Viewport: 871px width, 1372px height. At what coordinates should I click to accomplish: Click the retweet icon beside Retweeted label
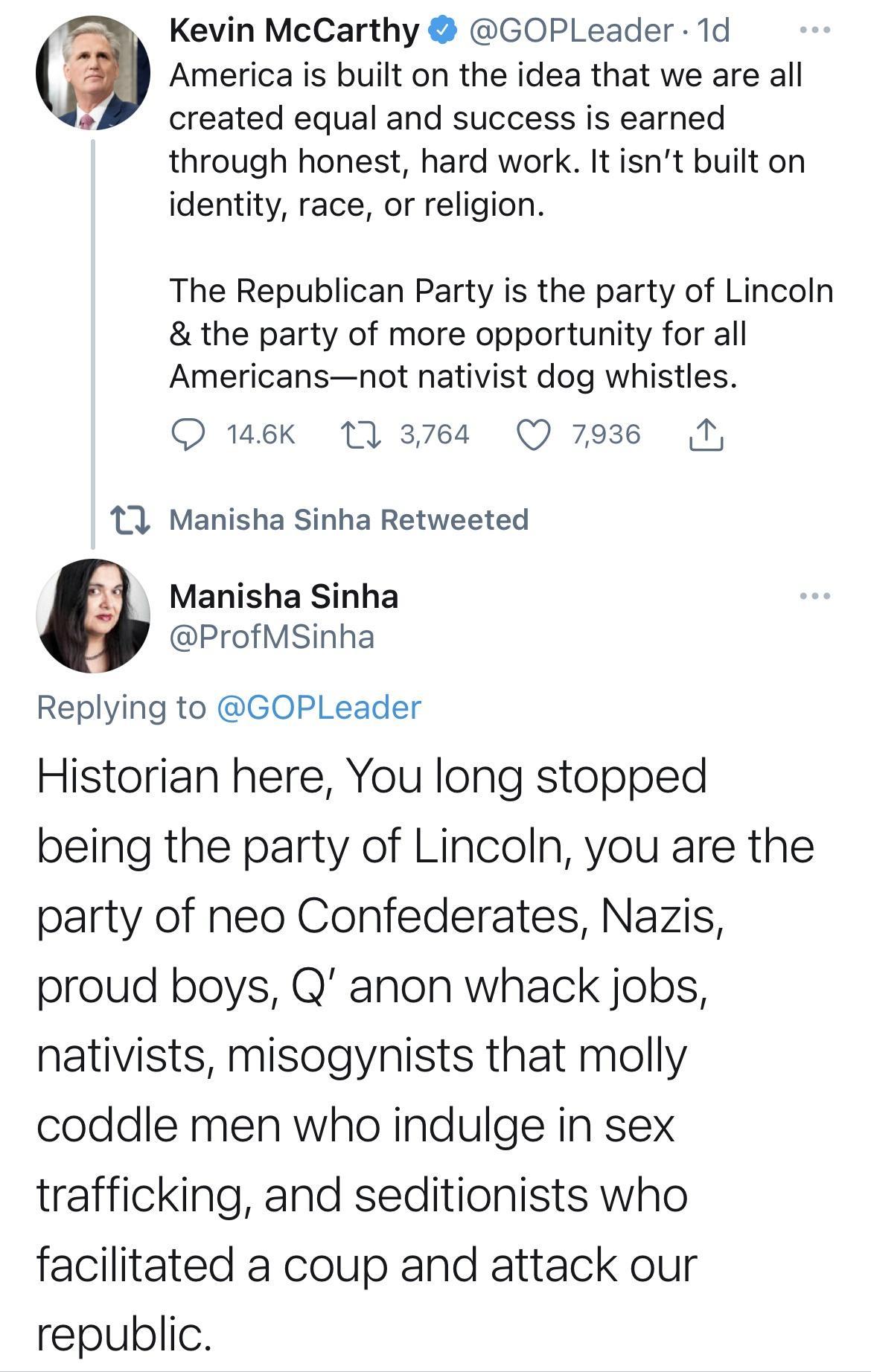click(x=130, y=519)
